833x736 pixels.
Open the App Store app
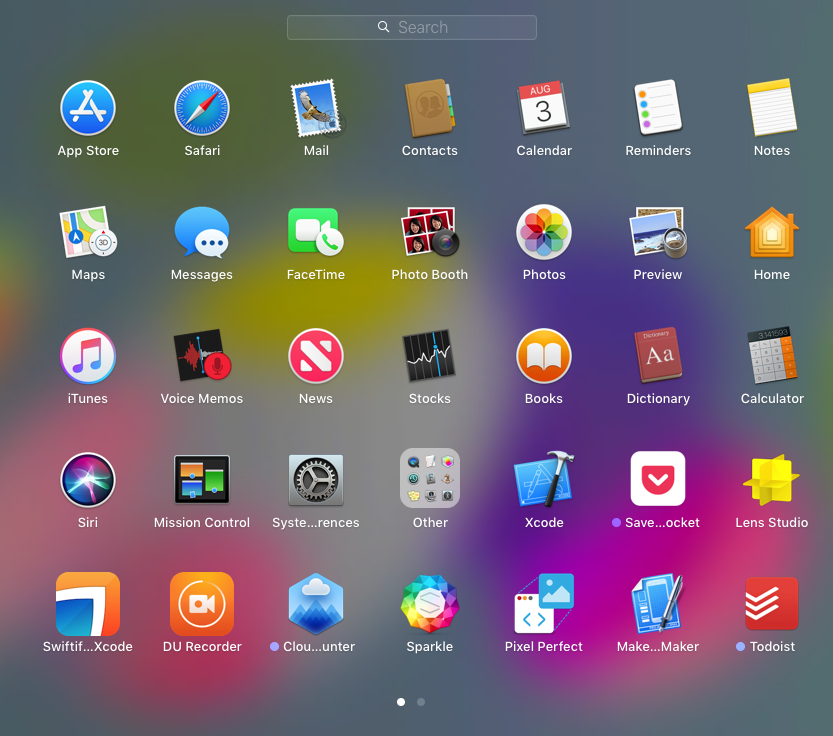[x=88, y=108]
